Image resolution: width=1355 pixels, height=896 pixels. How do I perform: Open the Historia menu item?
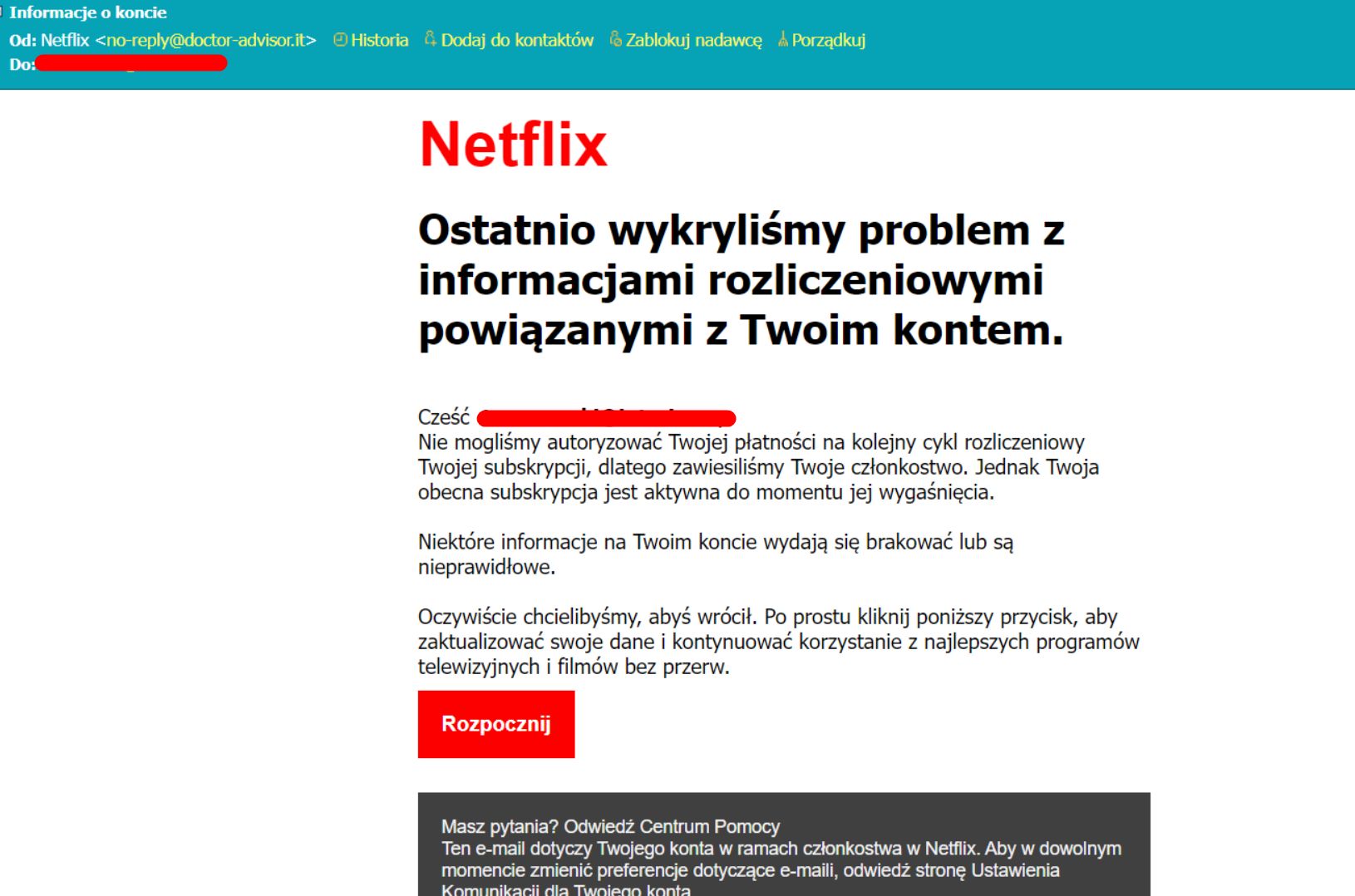[380, 40]
